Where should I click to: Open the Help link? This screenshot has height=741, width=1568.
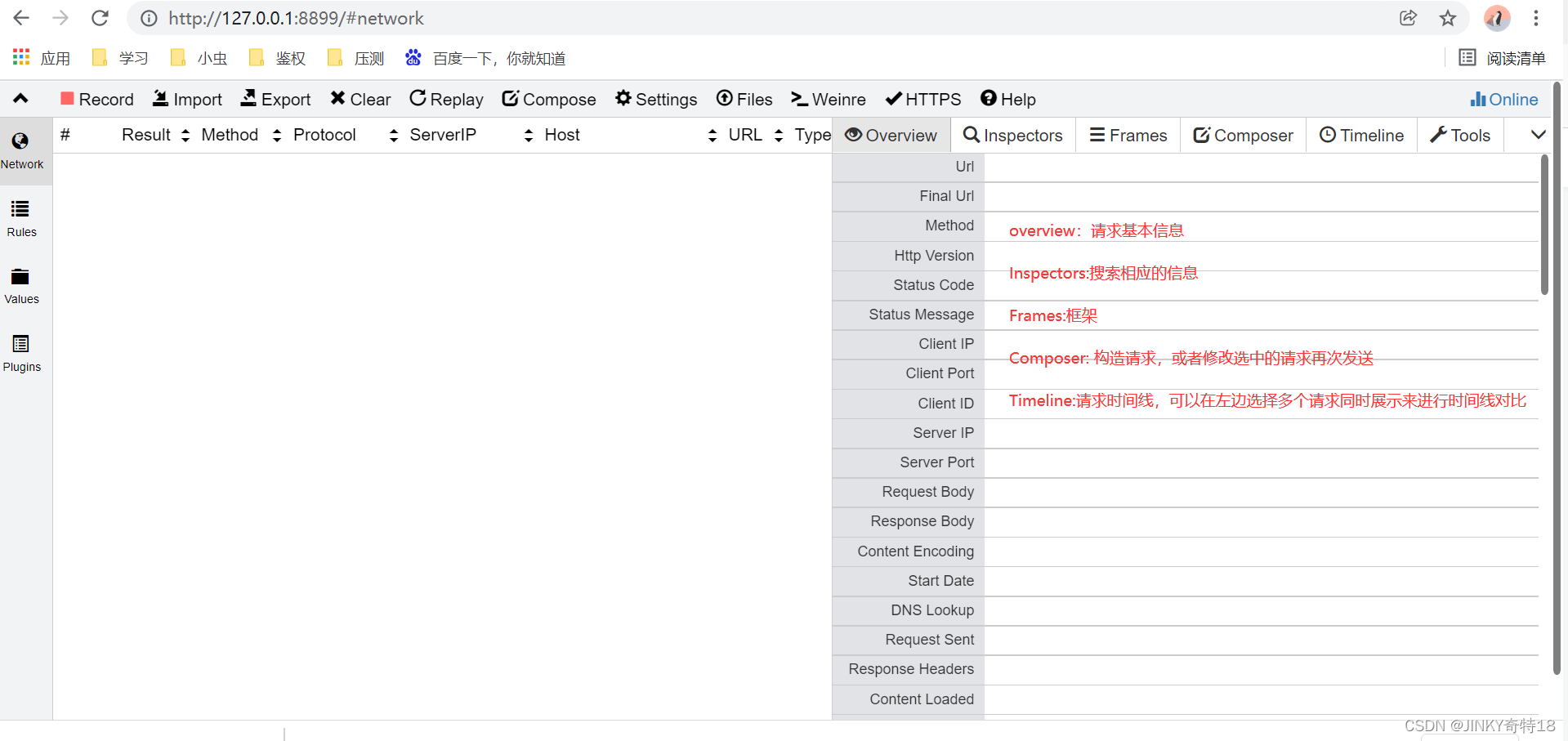pyautogui.click(x=1007, y=99)
